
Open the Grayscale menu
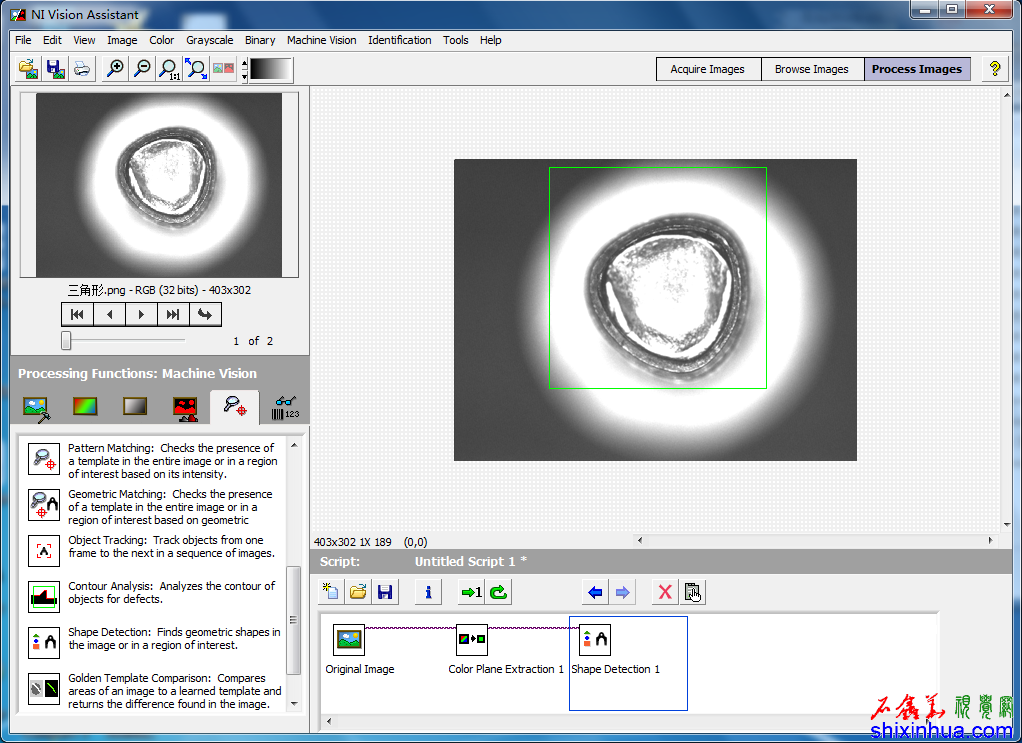click(209, 40)
